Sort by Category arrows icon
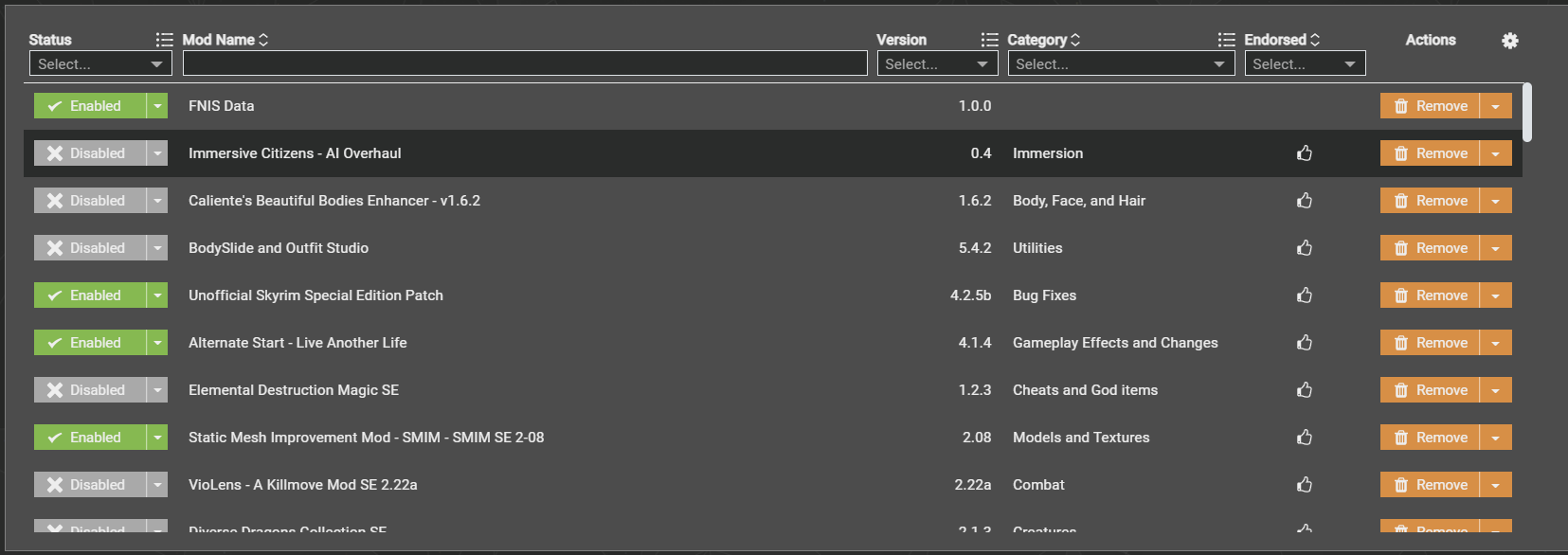 (1075, 40)
